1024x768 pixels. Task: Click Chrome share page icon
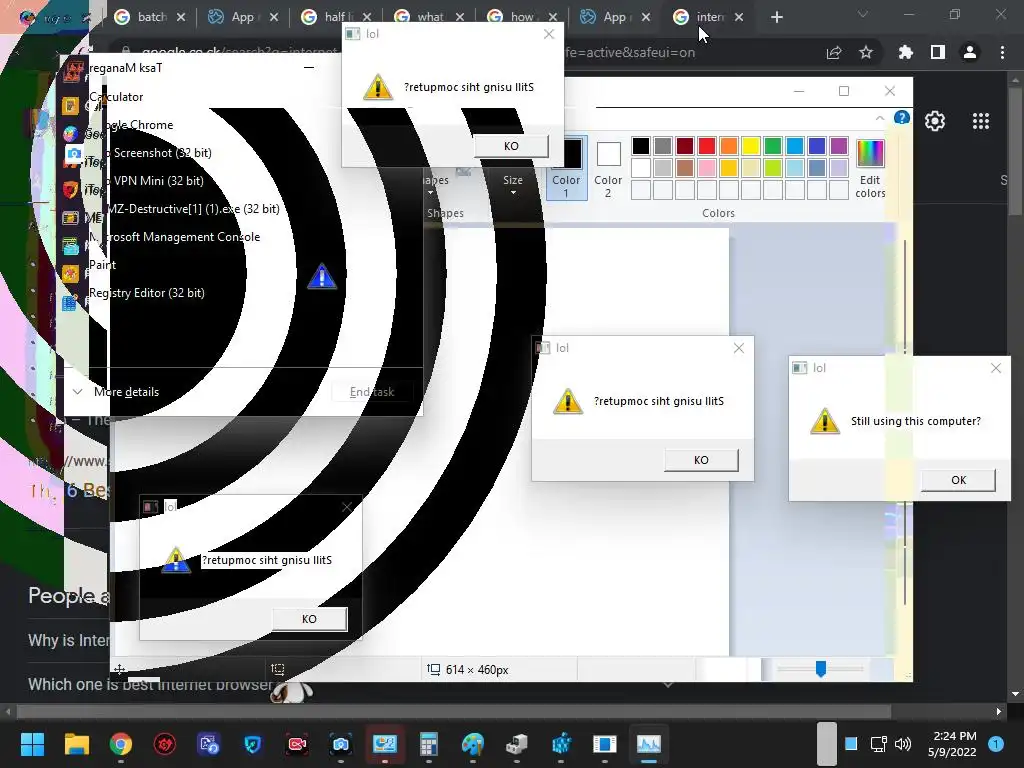point(834,52)
